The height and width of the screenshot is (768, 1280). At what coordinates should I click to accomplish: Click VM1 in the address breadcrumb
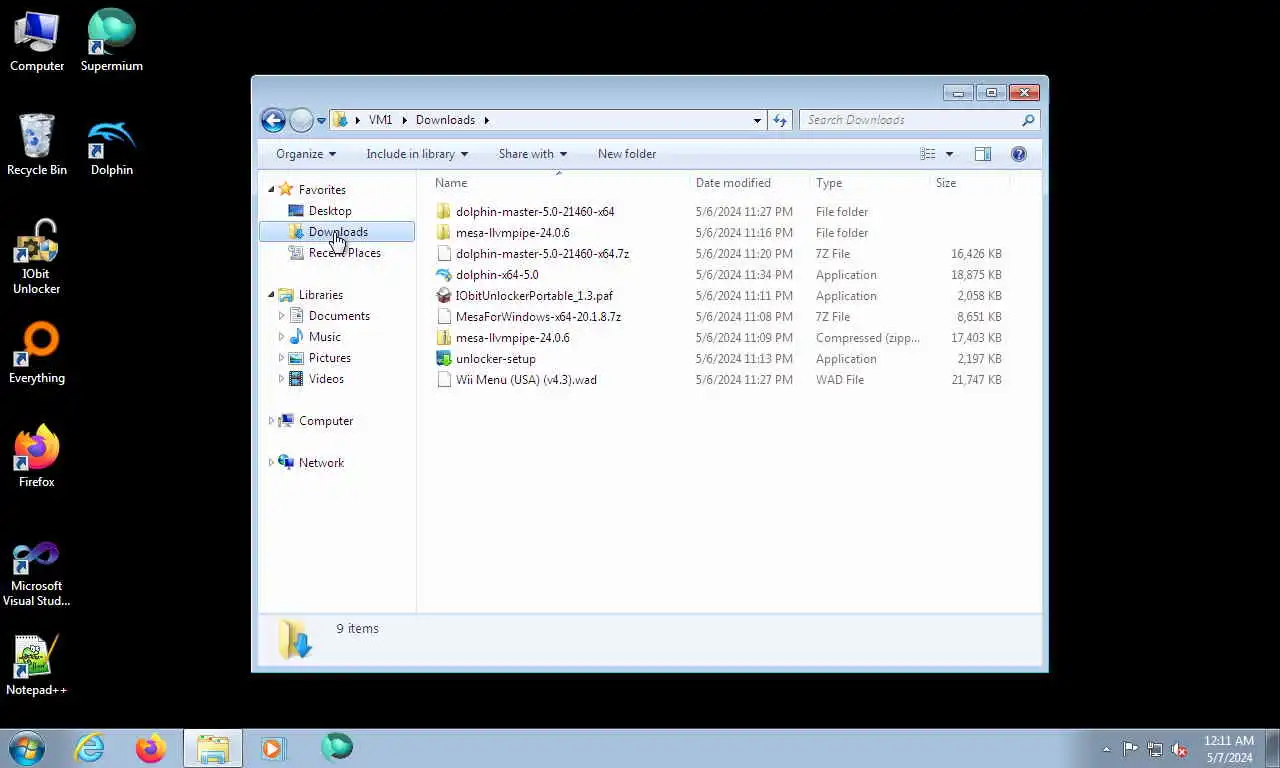tap(380, 120)
